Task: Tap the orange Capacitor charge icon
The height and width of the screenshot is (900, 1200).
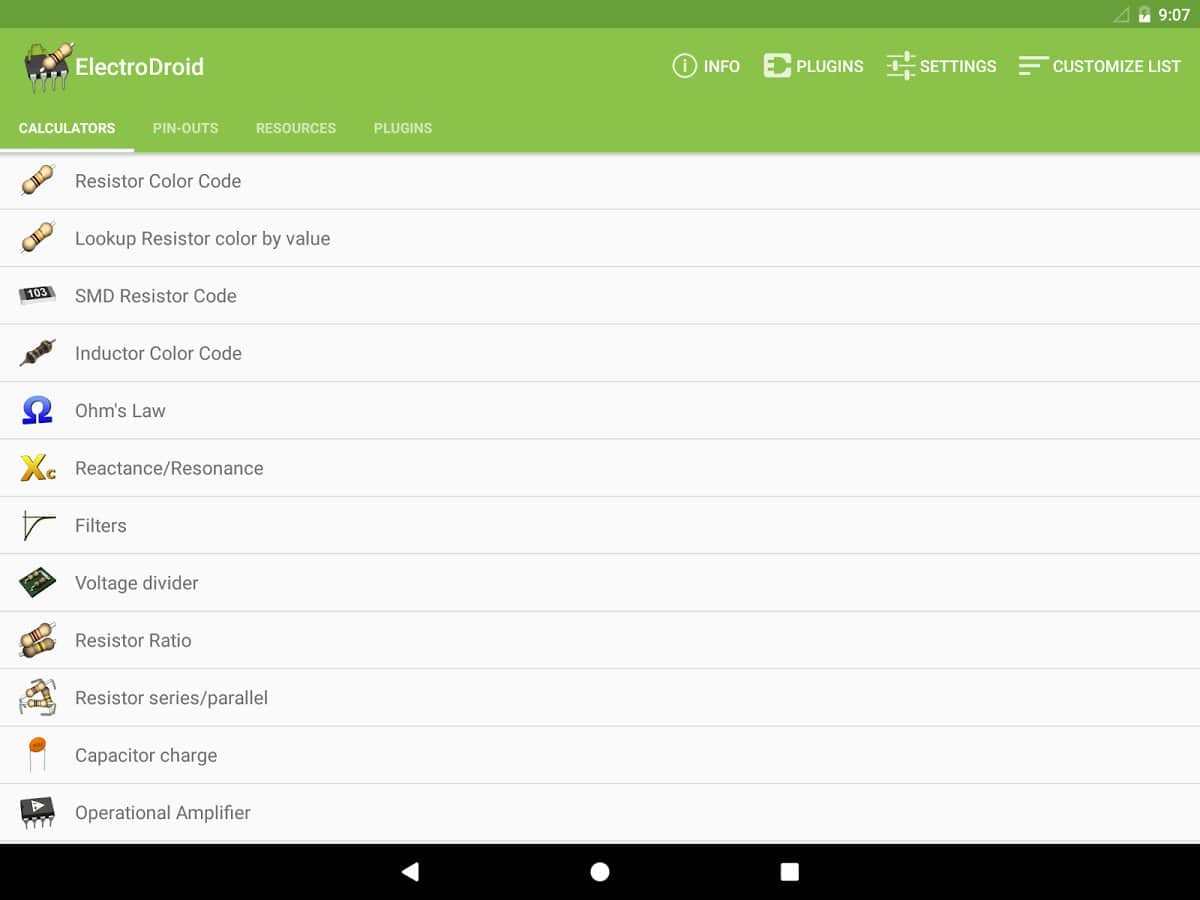Action: [37, 755]
